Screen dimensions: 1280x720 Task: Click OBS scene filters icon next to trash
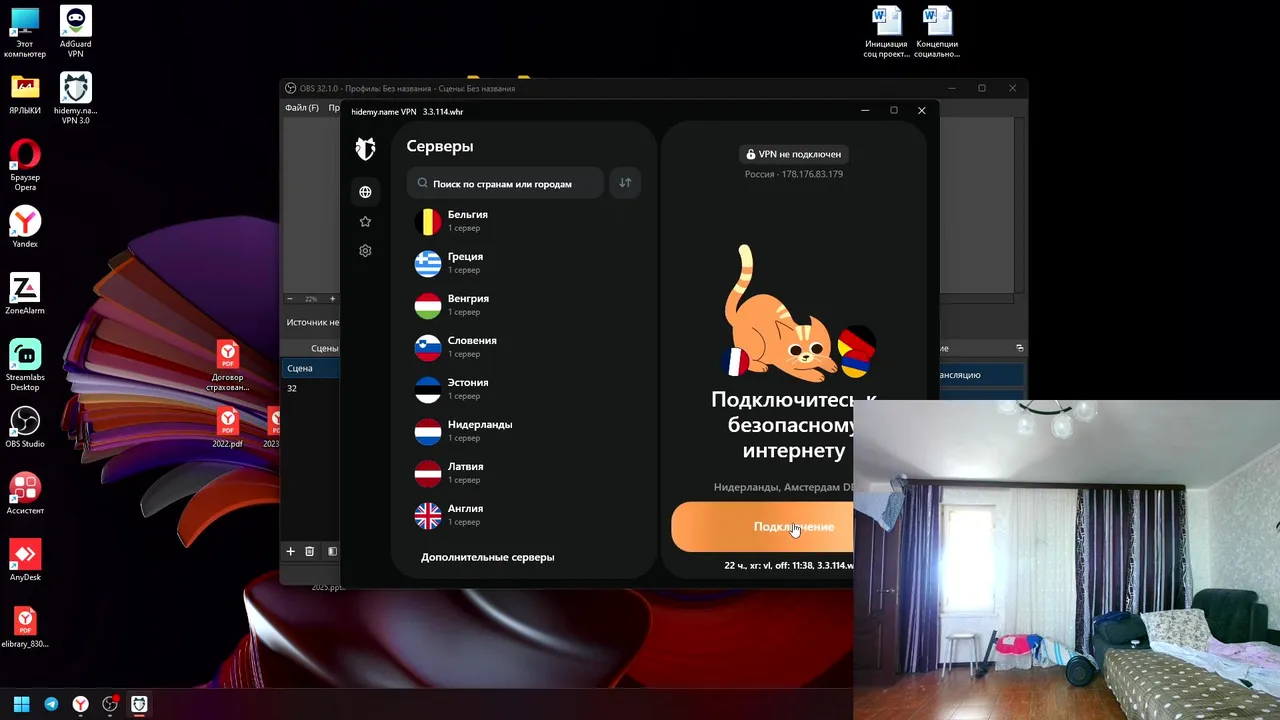point(333,551)
